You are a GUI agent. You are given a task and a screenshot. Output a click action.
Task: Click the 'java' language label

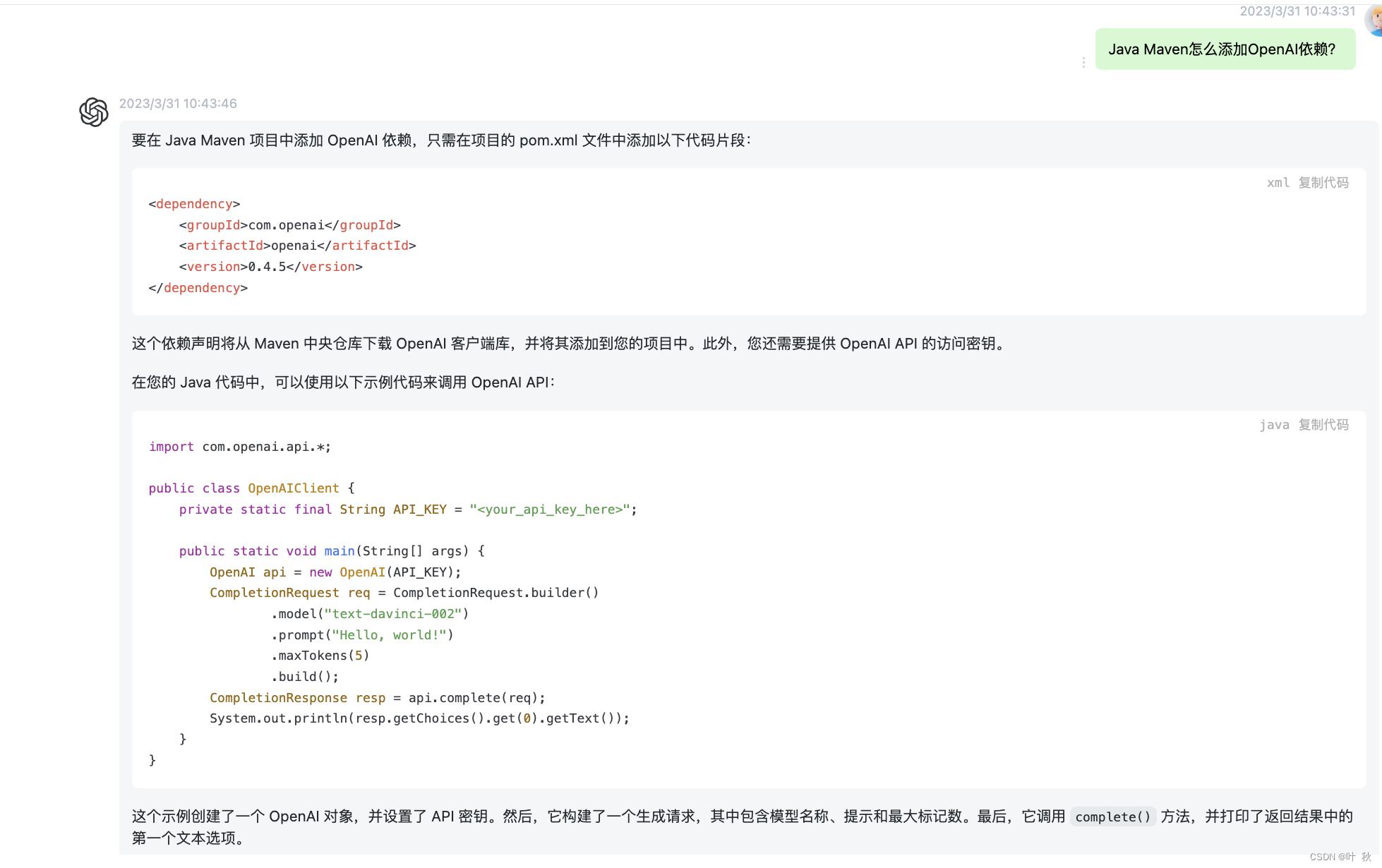(1274, 425)
